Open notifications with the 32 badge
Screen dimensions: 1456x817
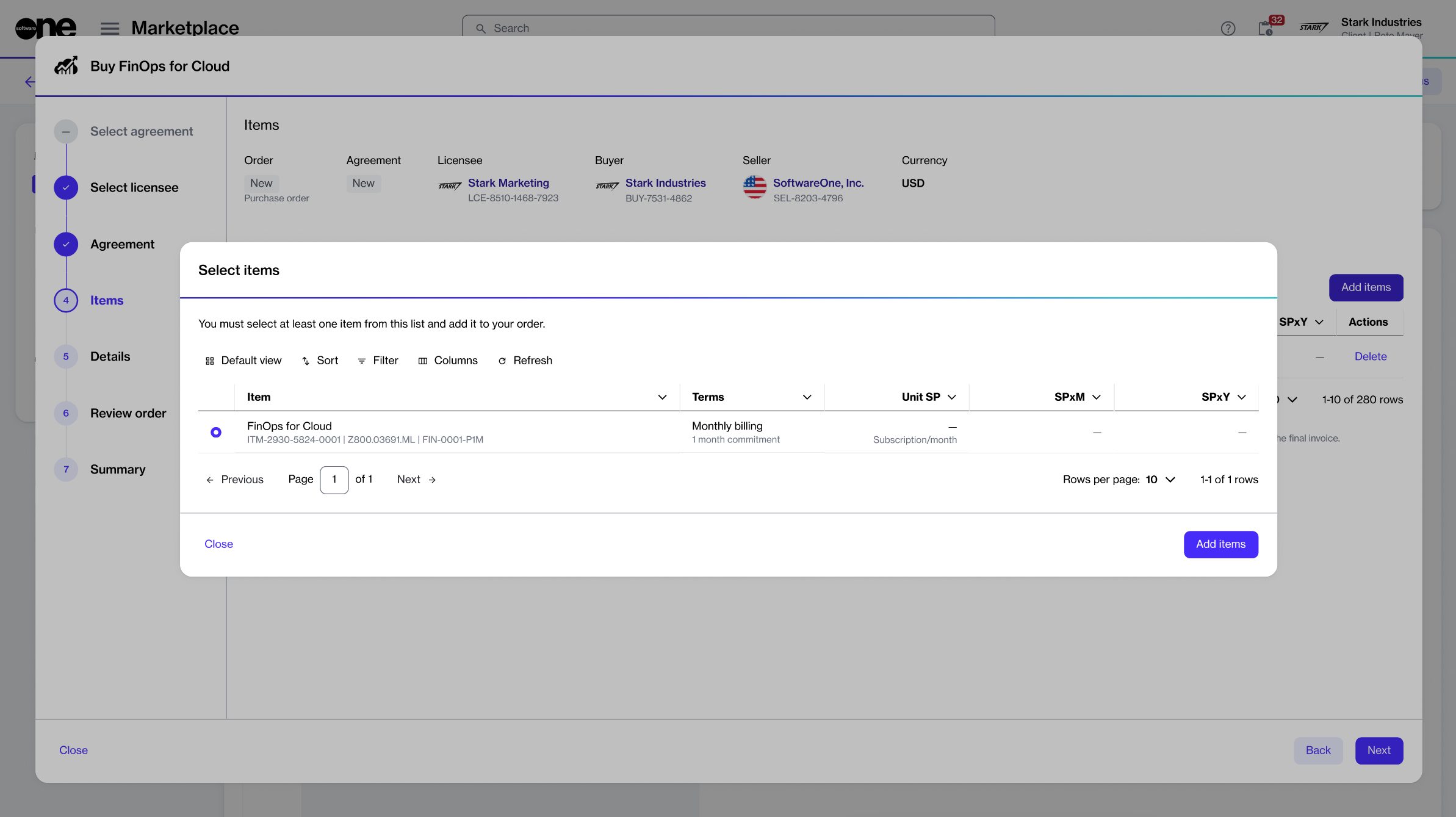pos(1266,28)
